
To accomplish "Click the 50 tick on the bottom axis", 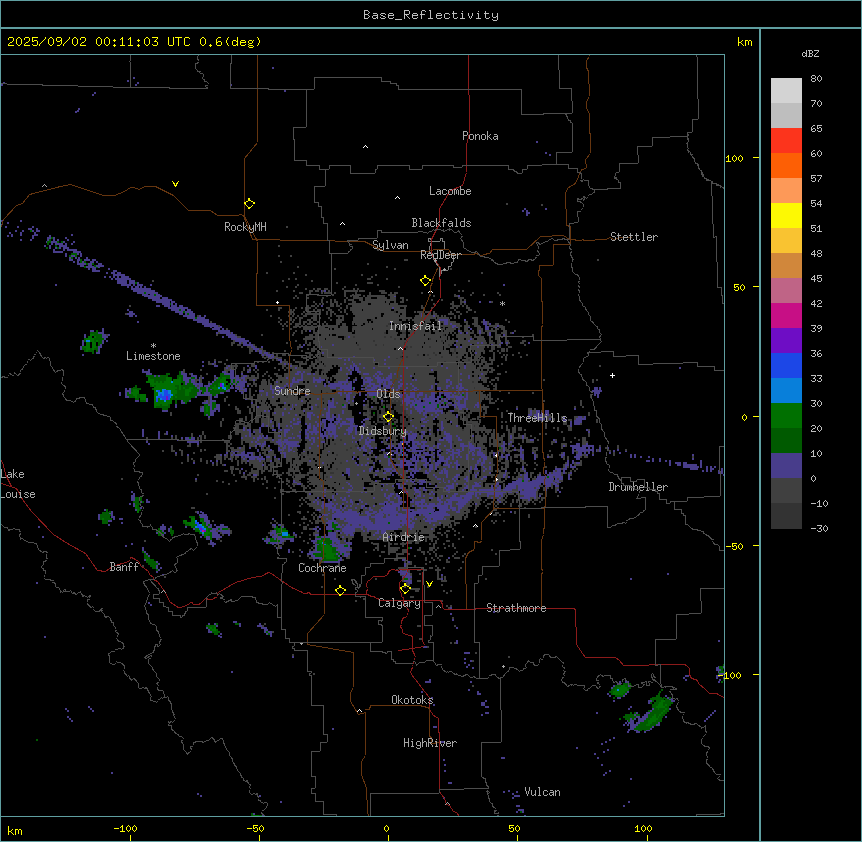I will tap(513, 828).
